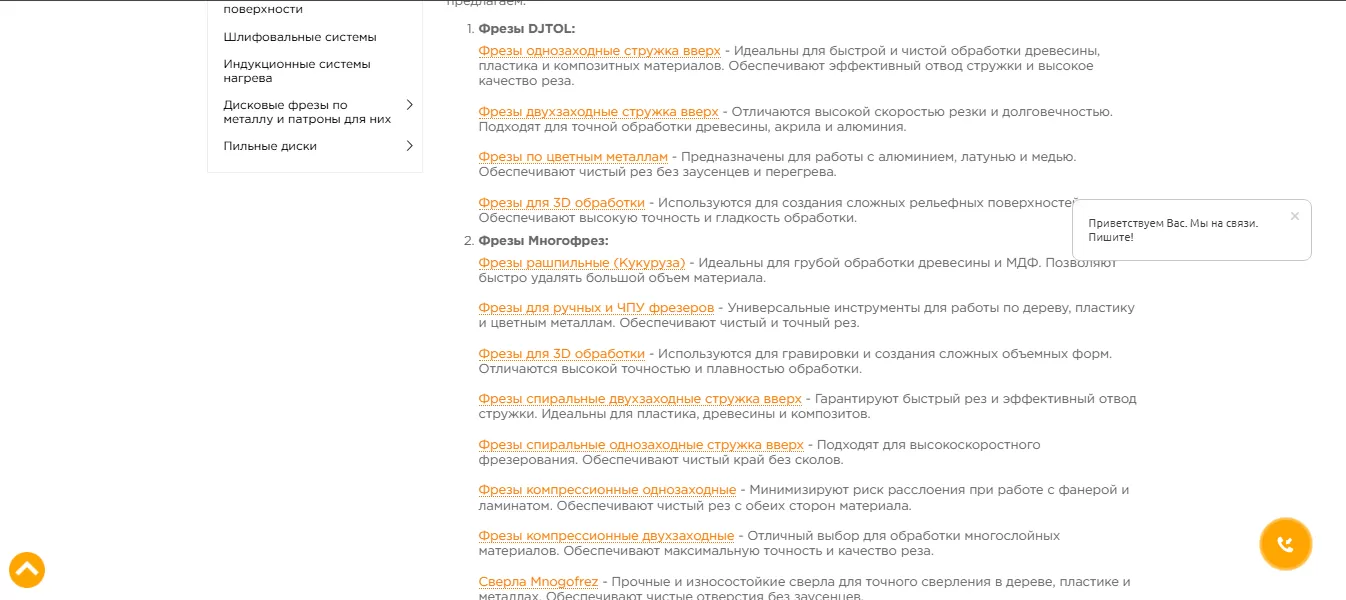Follow the Фрезы по цветным металлам link

[572, 157]
